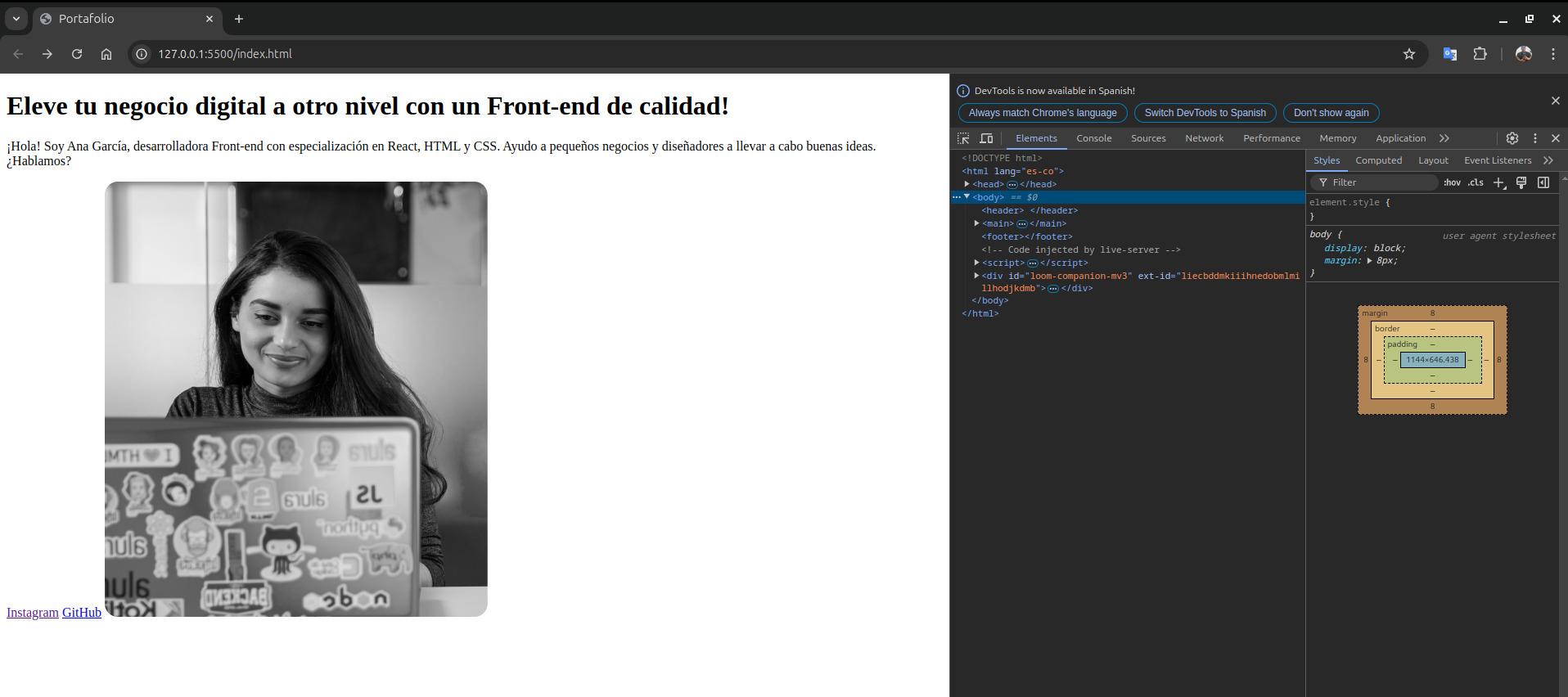Image resolution: width=1568 pixels, height=697 pixels.
Task: Reload the page
Action: pos(77,54)
